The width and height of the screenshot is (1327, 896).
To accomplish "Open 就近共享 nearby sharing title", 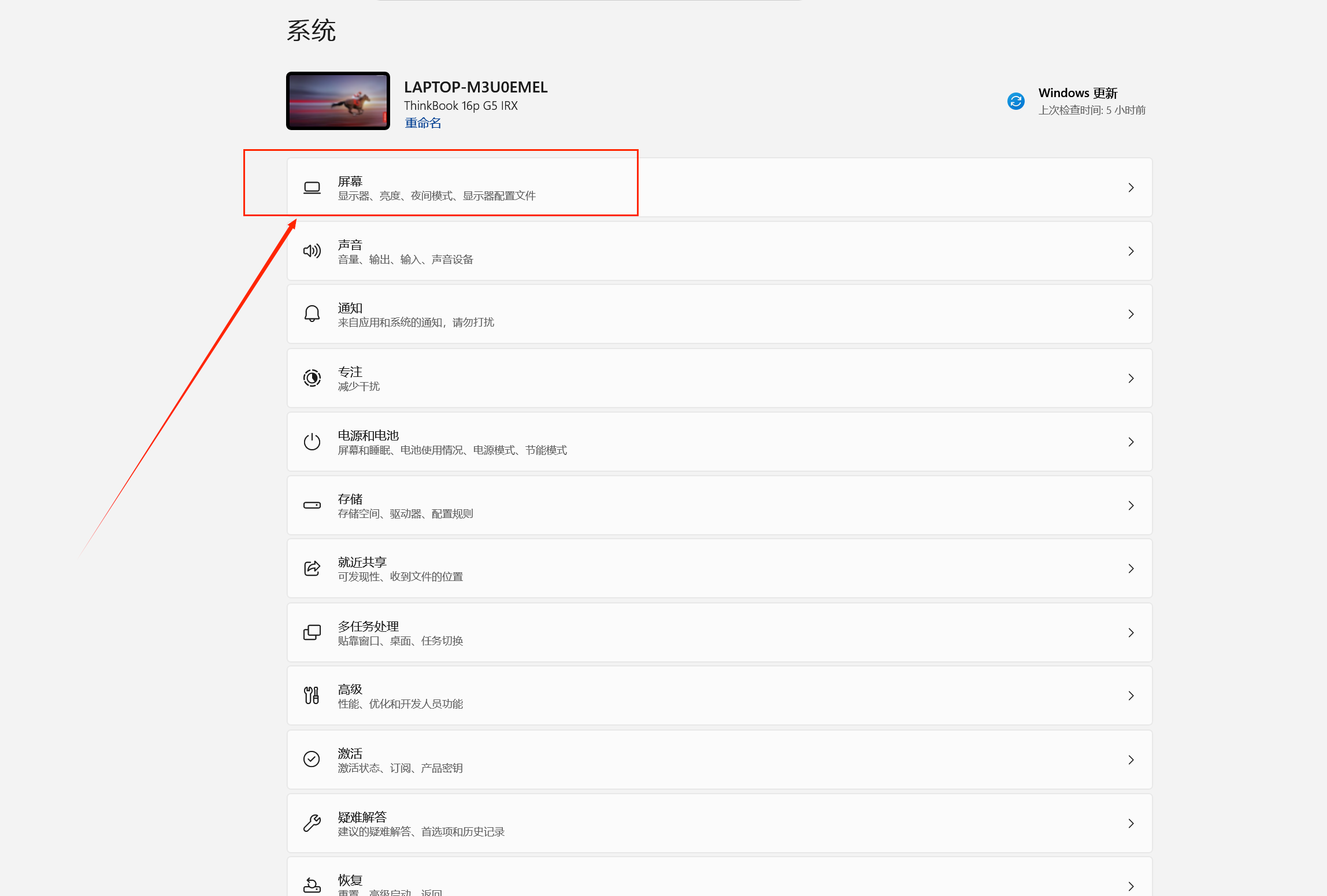I will click(x=362, y=562).
